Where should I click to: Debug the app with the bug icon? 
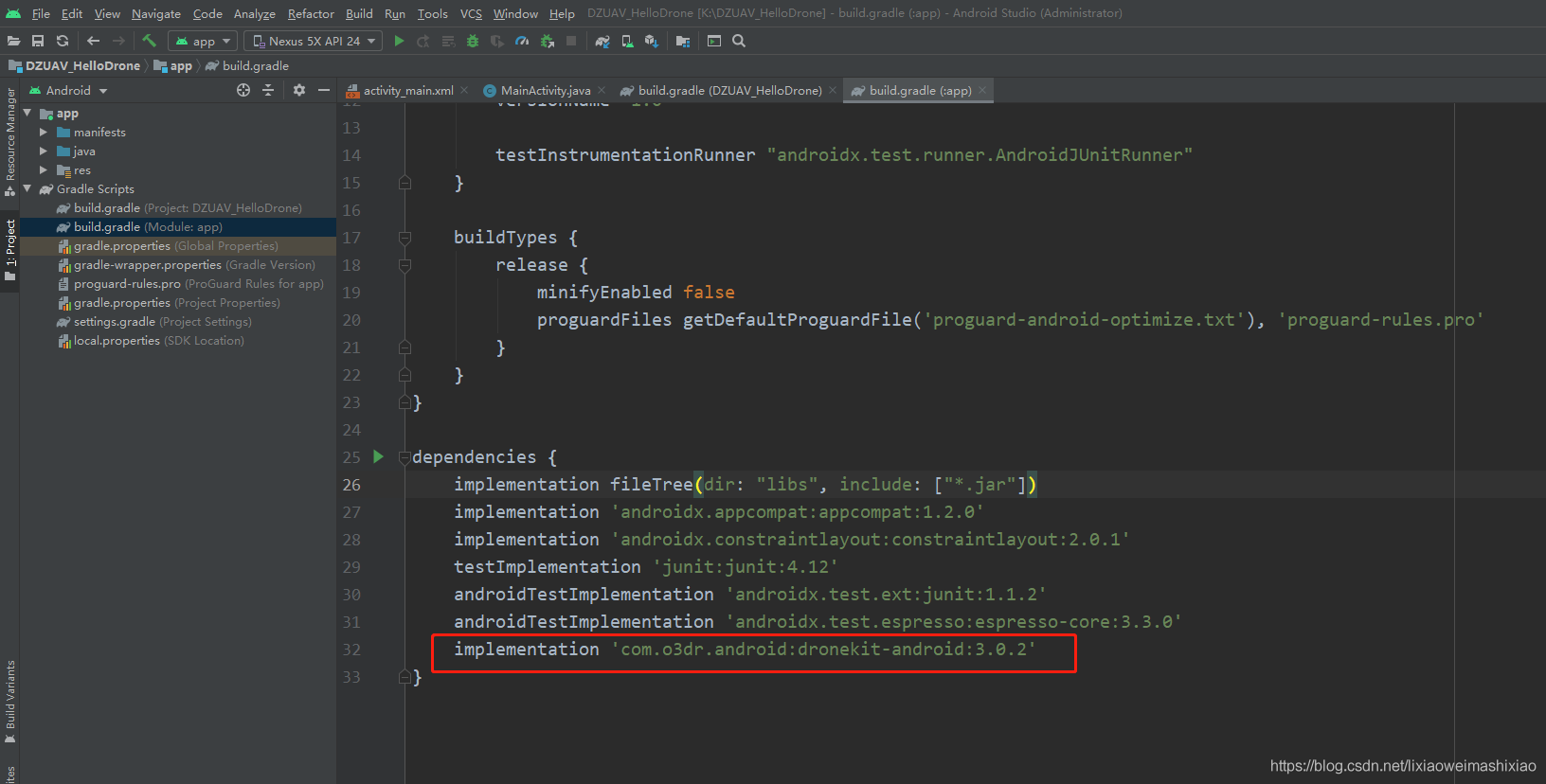point(473,41)
